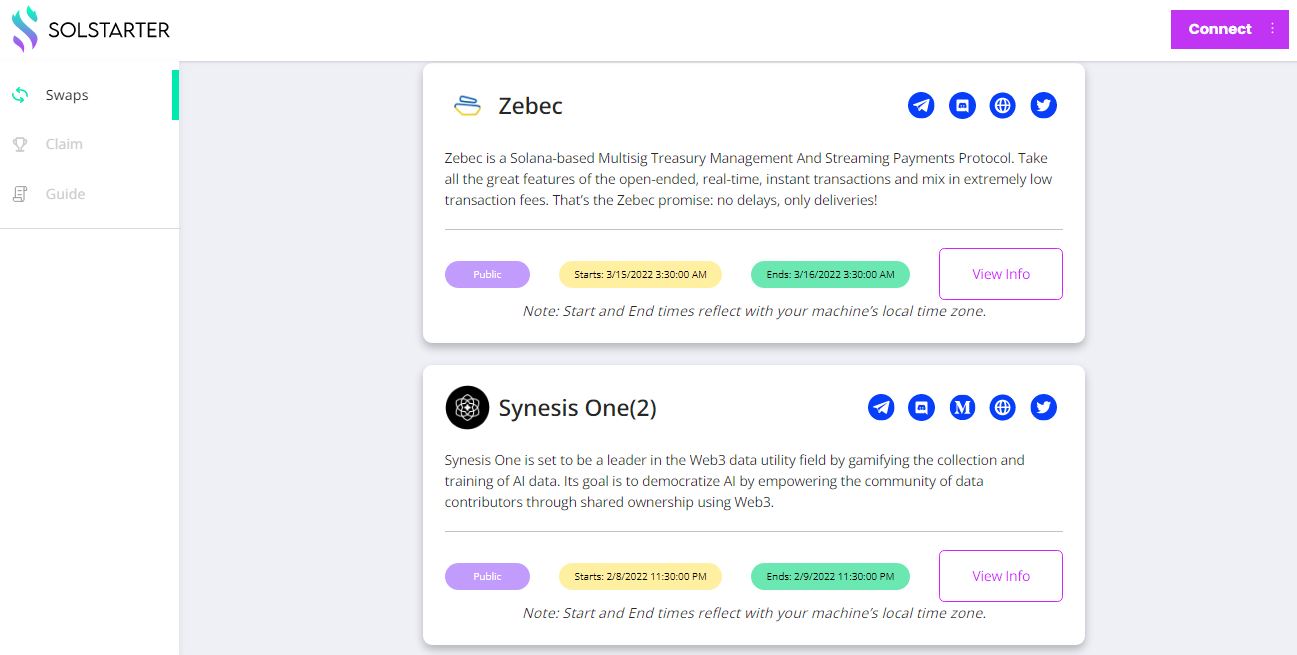Viewport: 1297px width, 655px height.
Task: Click the Public tag on Zebec card
Action: pyautogui.click(x=487, y=274)
